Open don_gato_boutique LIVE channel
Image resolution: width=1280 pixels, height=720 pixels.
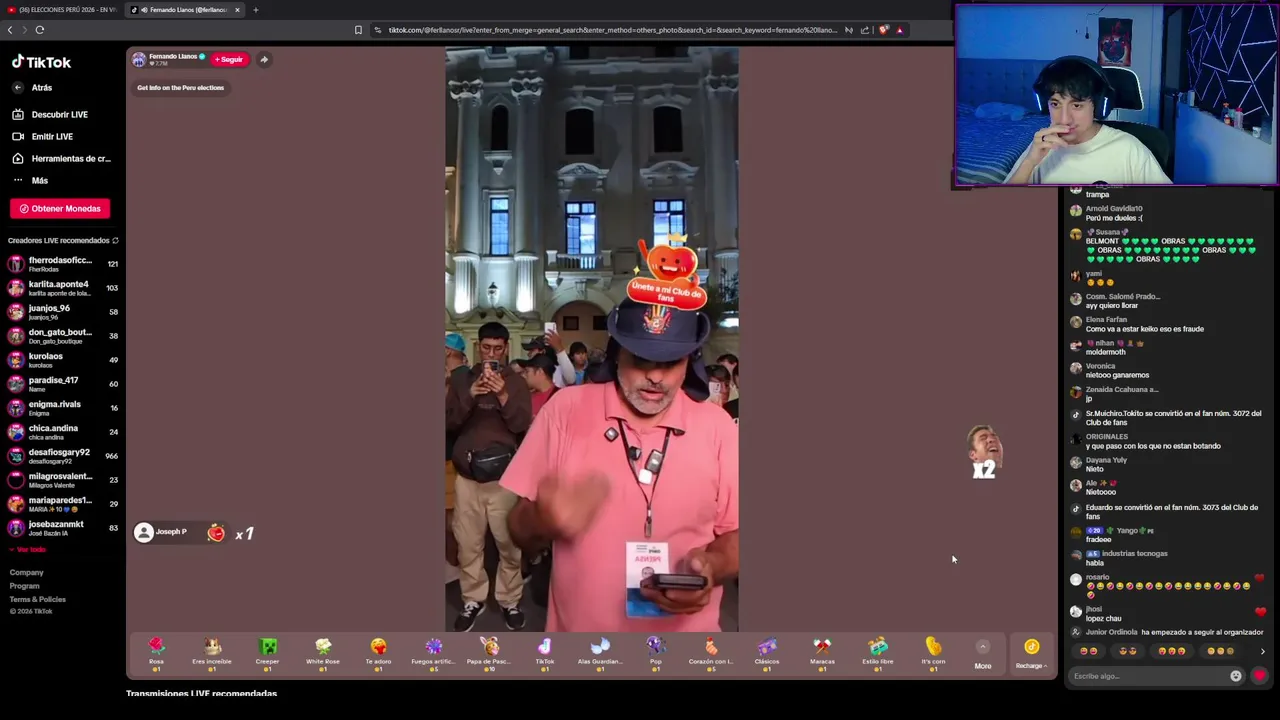pos(62,336)
